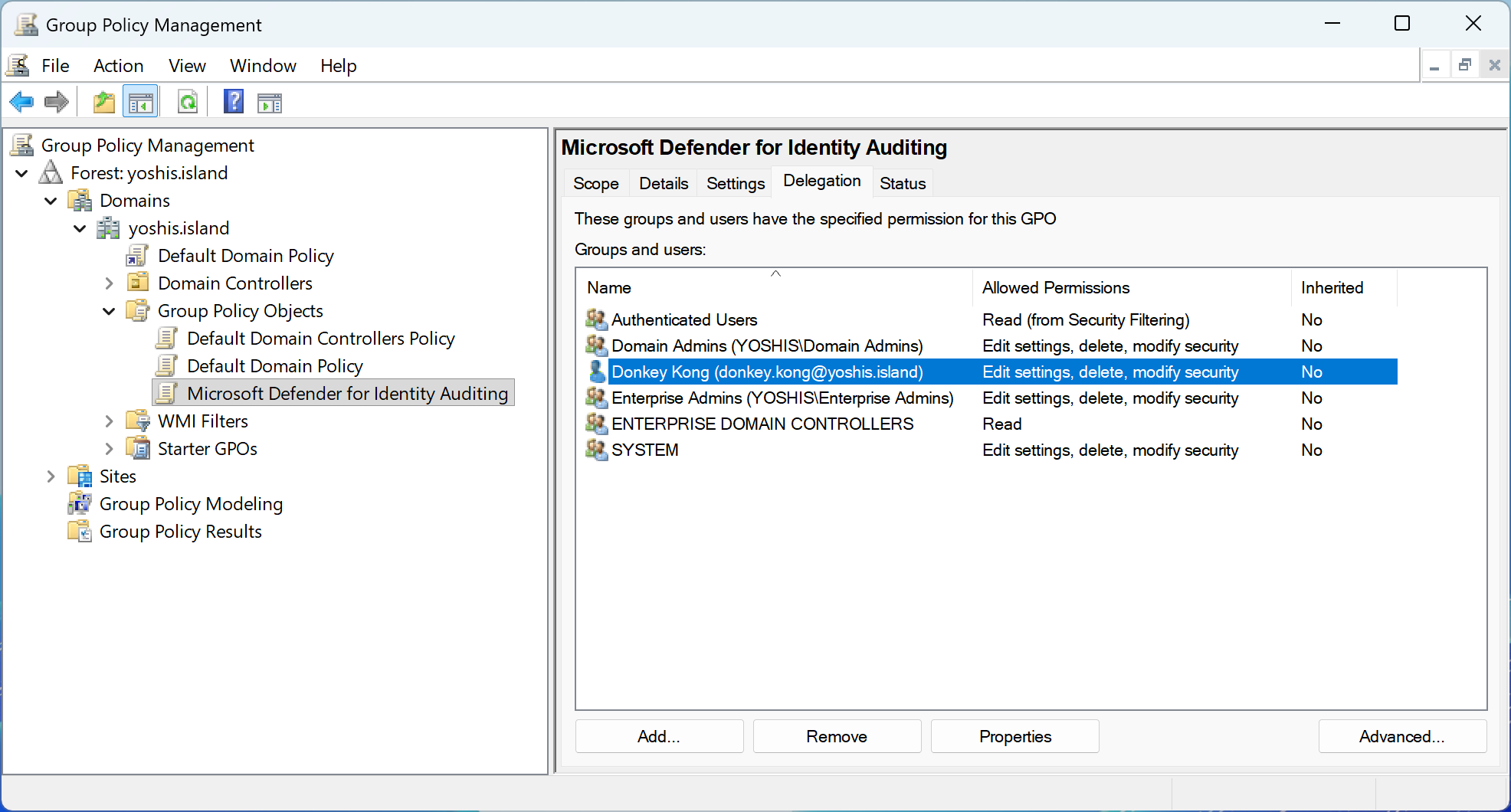Switch to the Settings tab
This screenshot has width=1511, height=812.
pyautogui.click(x=735, y=184)
